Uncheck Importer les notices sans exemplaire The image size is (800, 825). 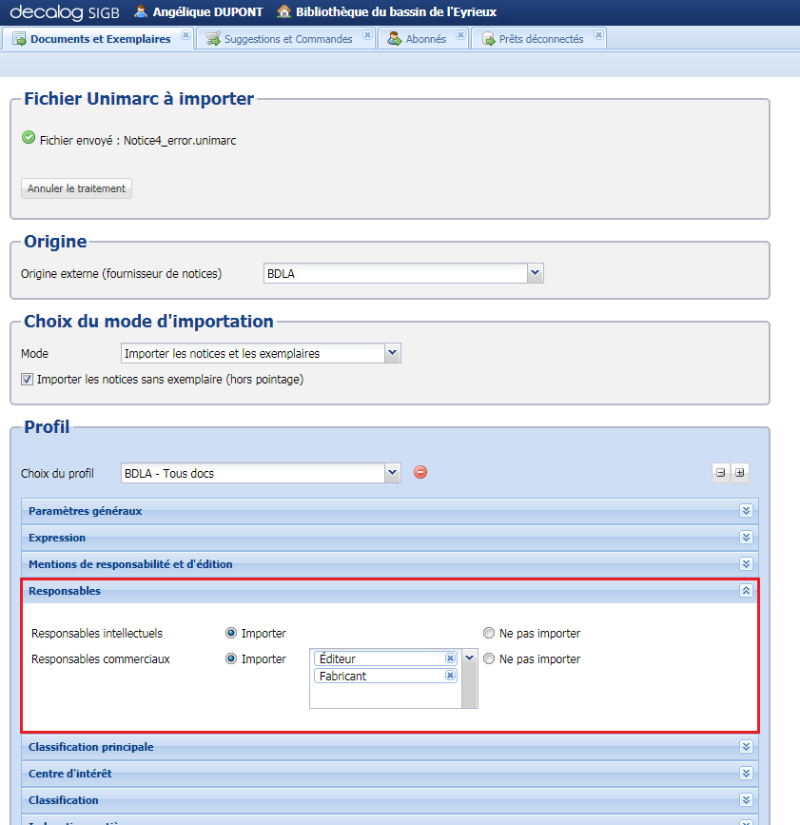[x=24, y=379]
